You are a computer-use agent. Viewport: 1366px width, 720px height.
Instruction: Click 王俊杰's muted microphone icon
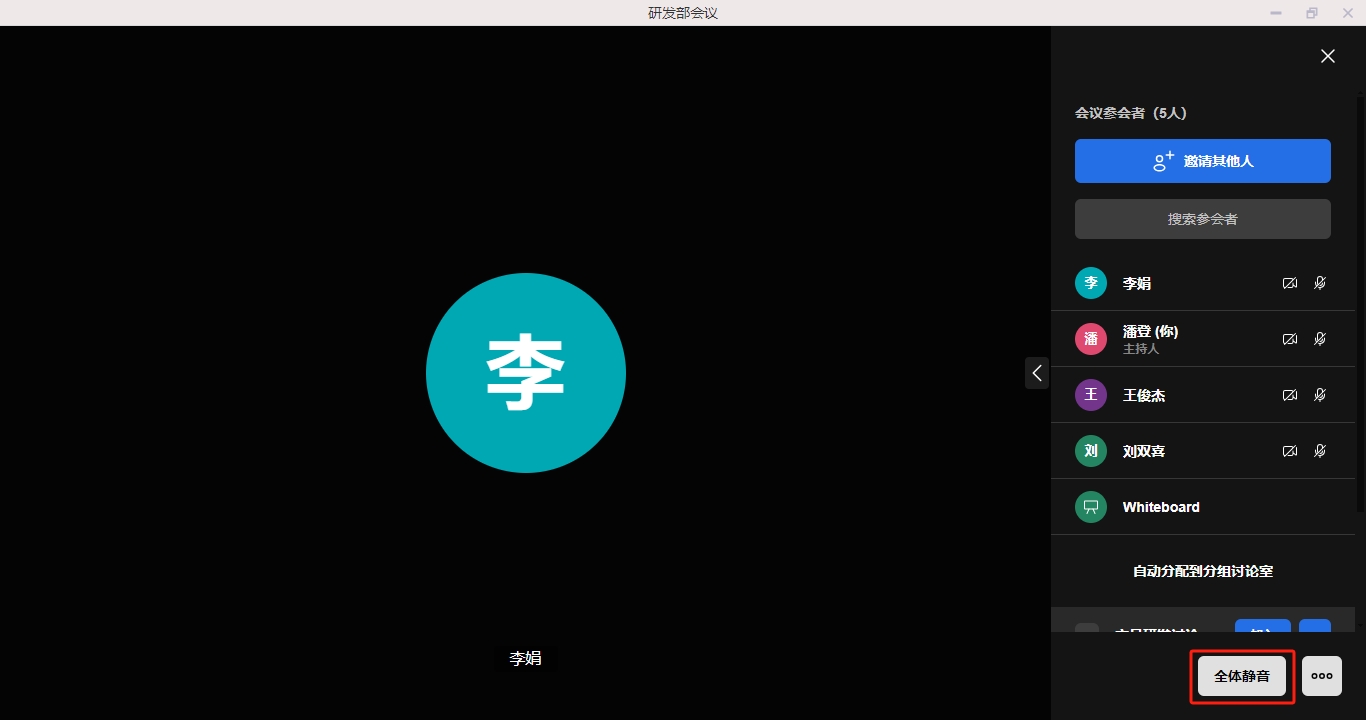(x=1320, y=395)
